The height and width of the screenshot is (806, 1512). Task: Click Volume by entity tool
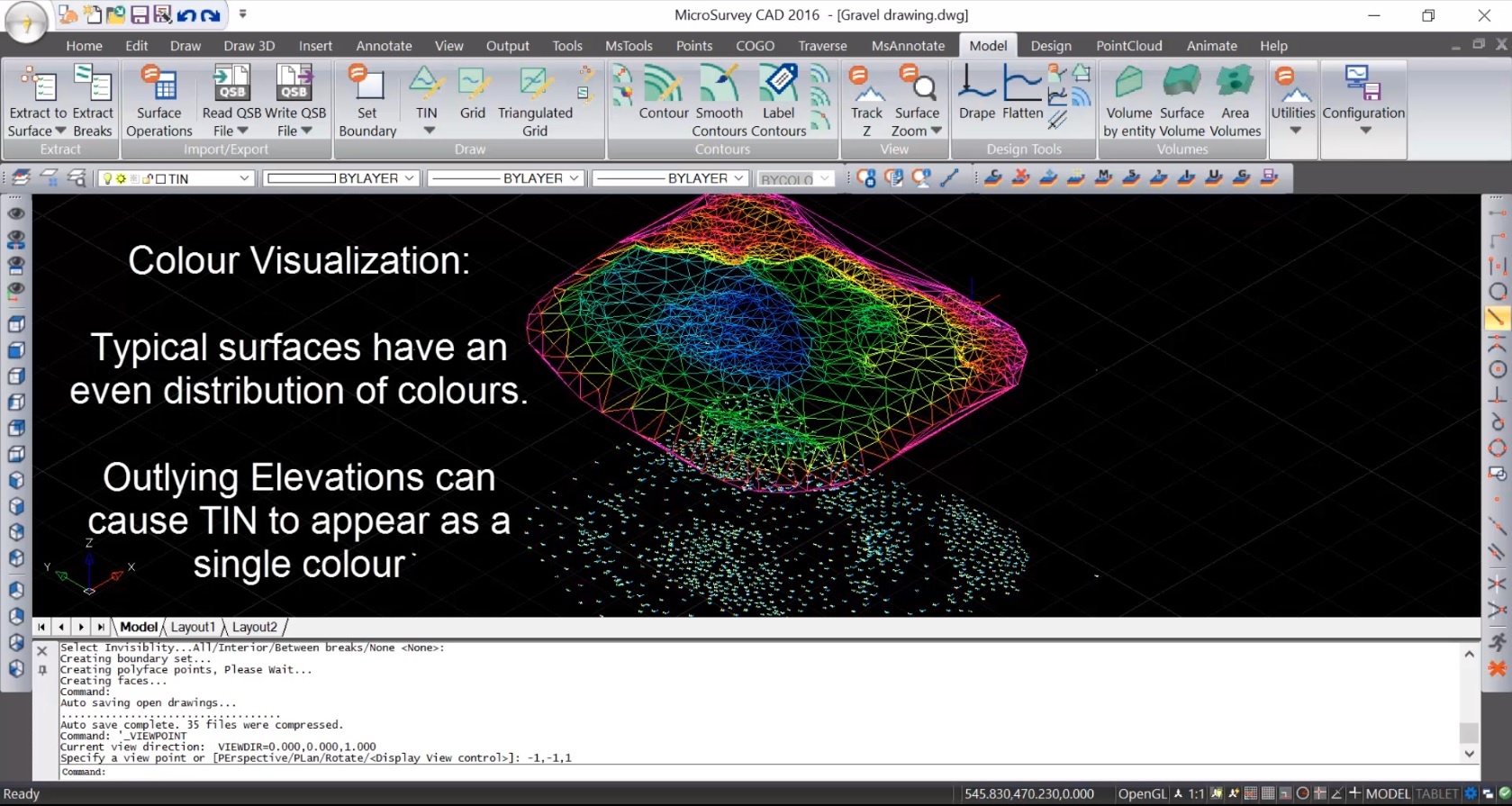point(1128,101)
